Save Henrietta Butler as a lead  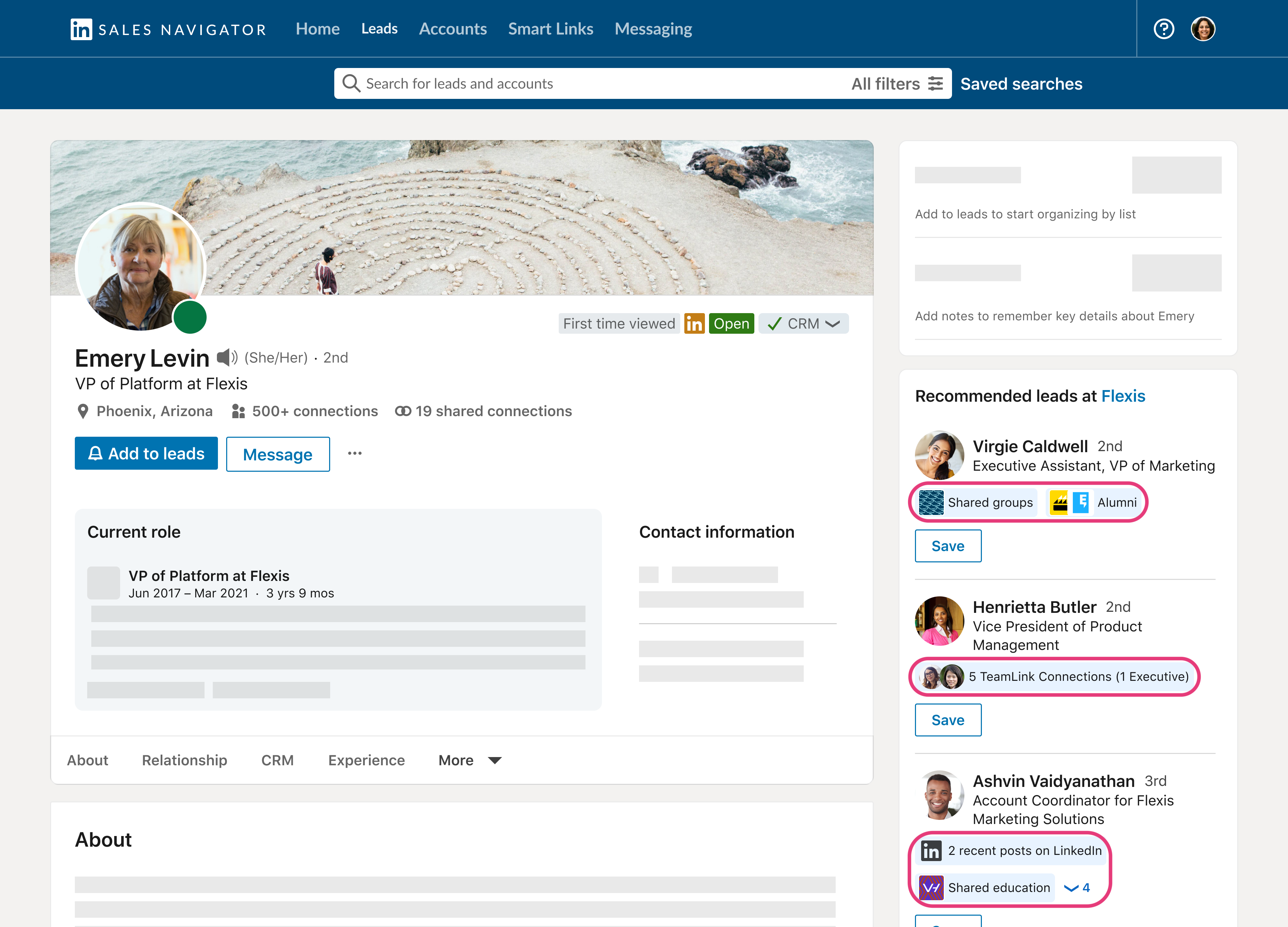948,720
